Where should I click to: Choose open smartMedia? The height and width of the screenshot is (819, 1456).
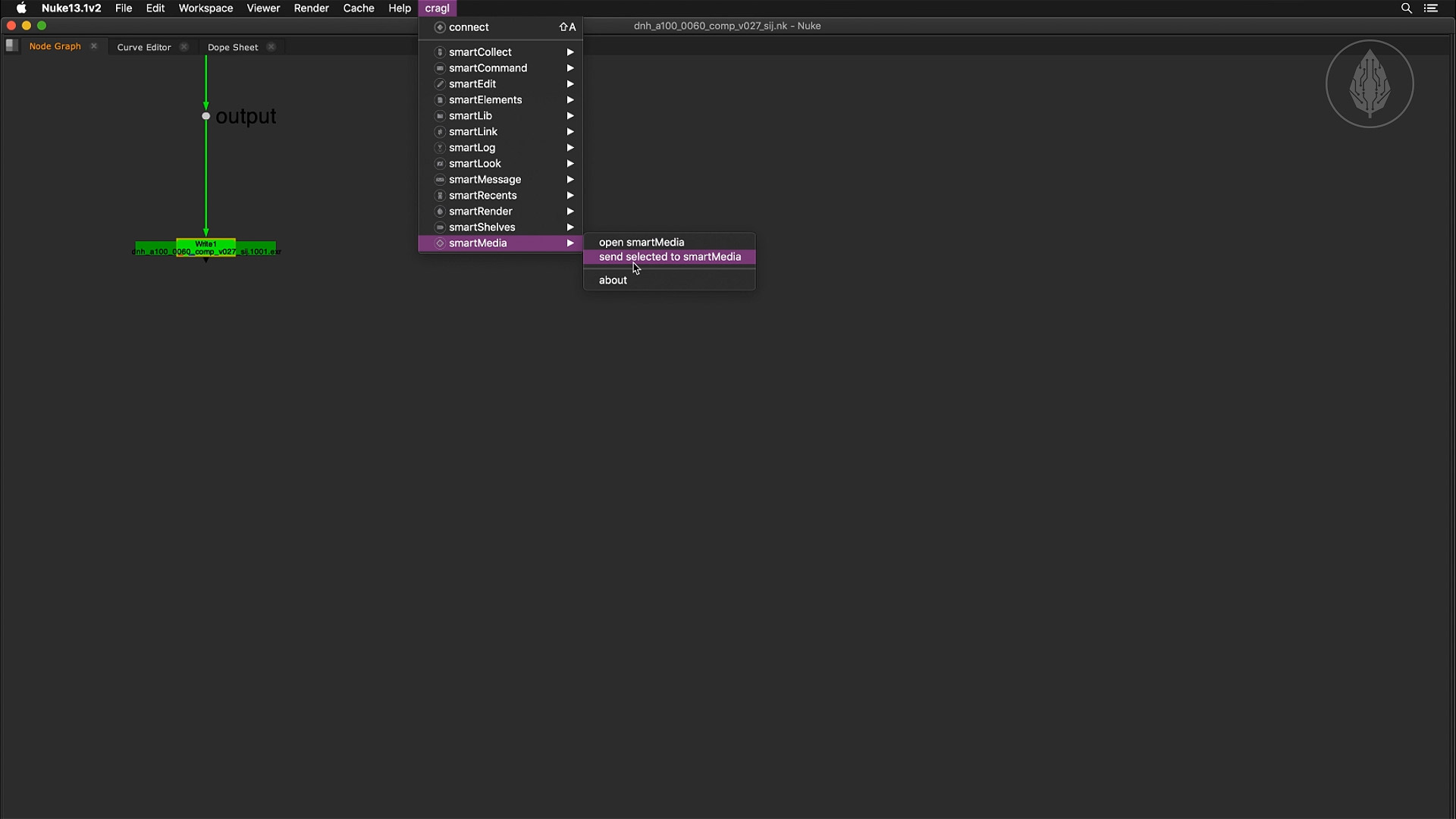click(669, 243)
